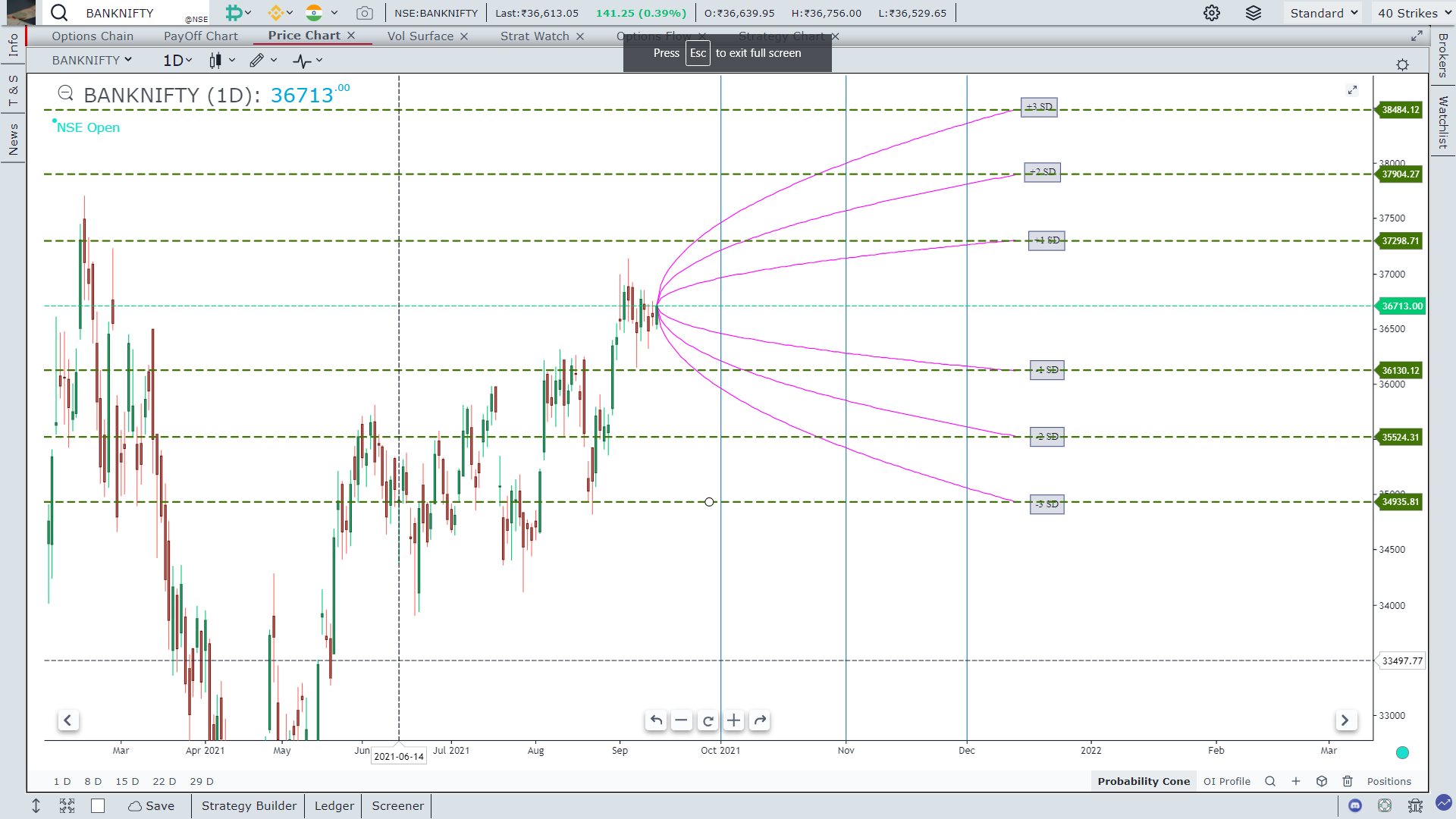Delete drawings with the trash icon
Viewport: 1456px width, 819px height.
[1348, 782]
